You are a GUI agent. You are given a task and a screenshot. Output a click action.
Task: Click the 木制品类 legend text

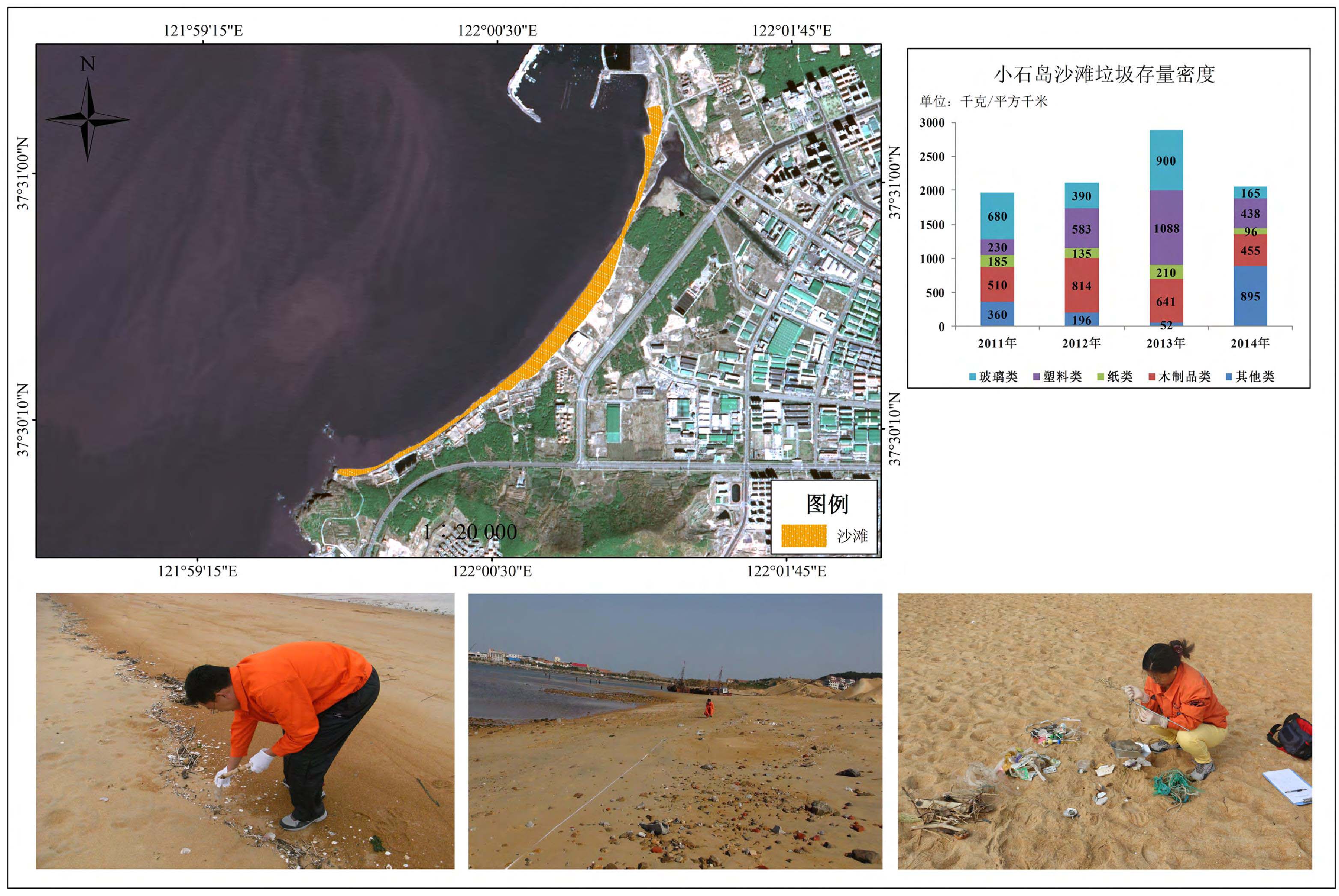[1184, 377]
